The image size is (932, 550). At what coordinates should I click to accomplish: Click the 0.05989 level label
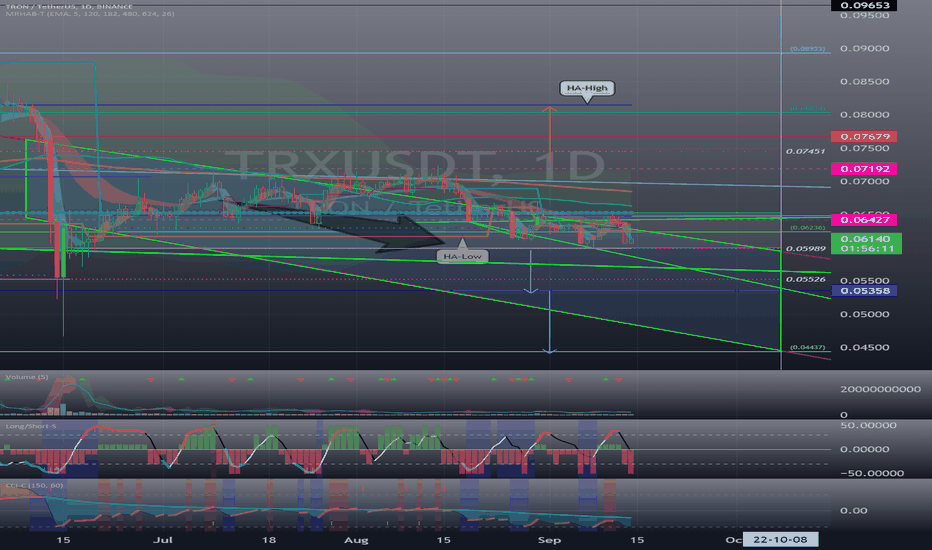(x=805, y=249)
